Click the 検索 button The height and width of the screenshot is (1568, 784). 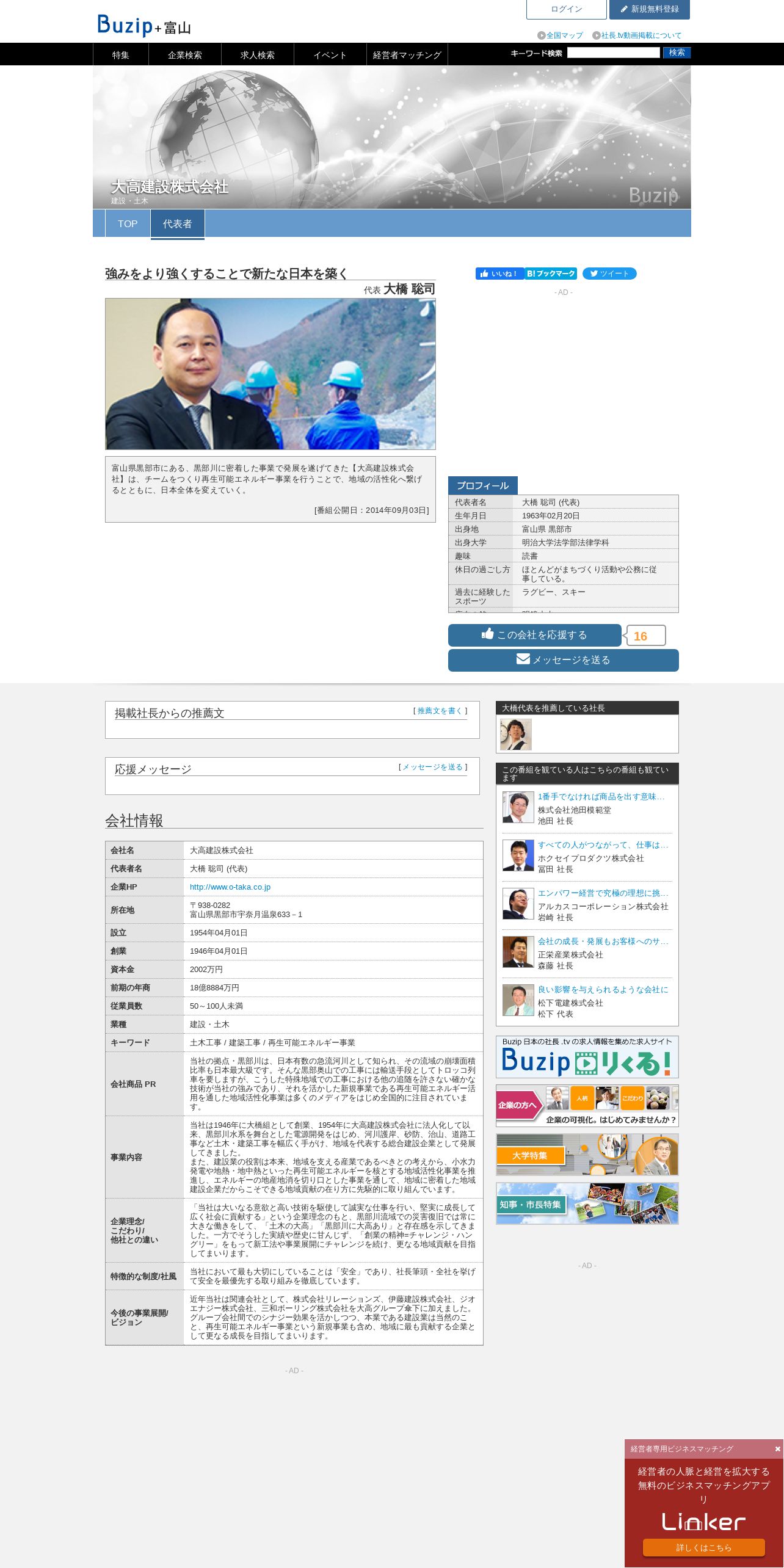coord(677,53)
